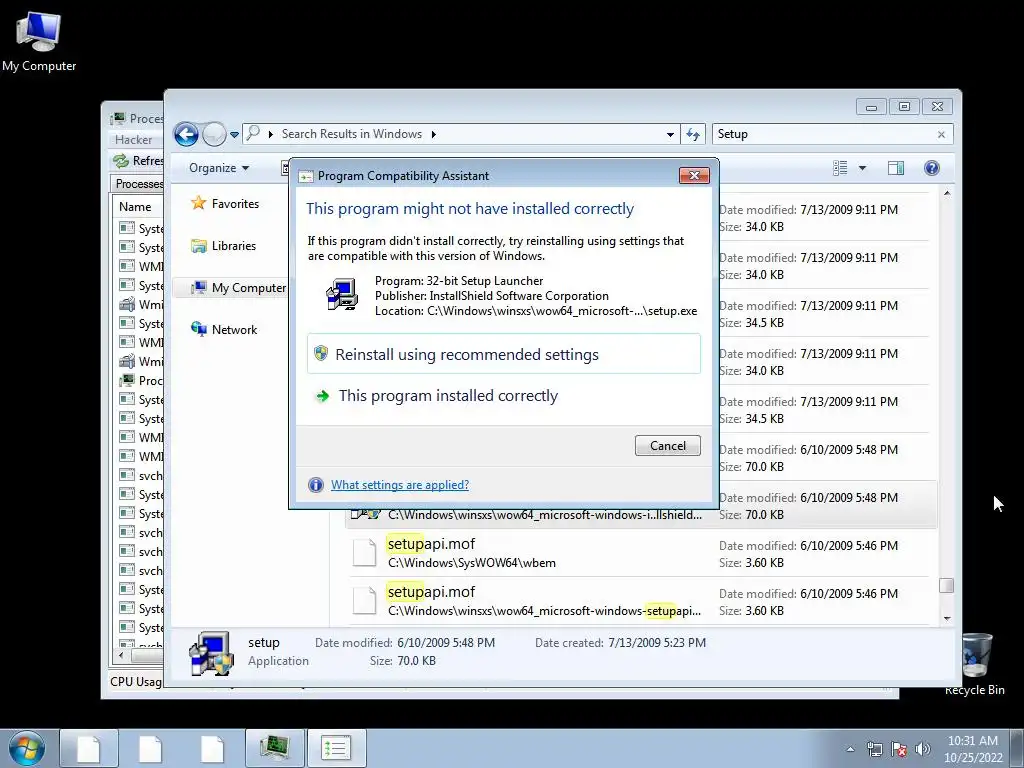Maximize the Explorer search window

point(904,106)
